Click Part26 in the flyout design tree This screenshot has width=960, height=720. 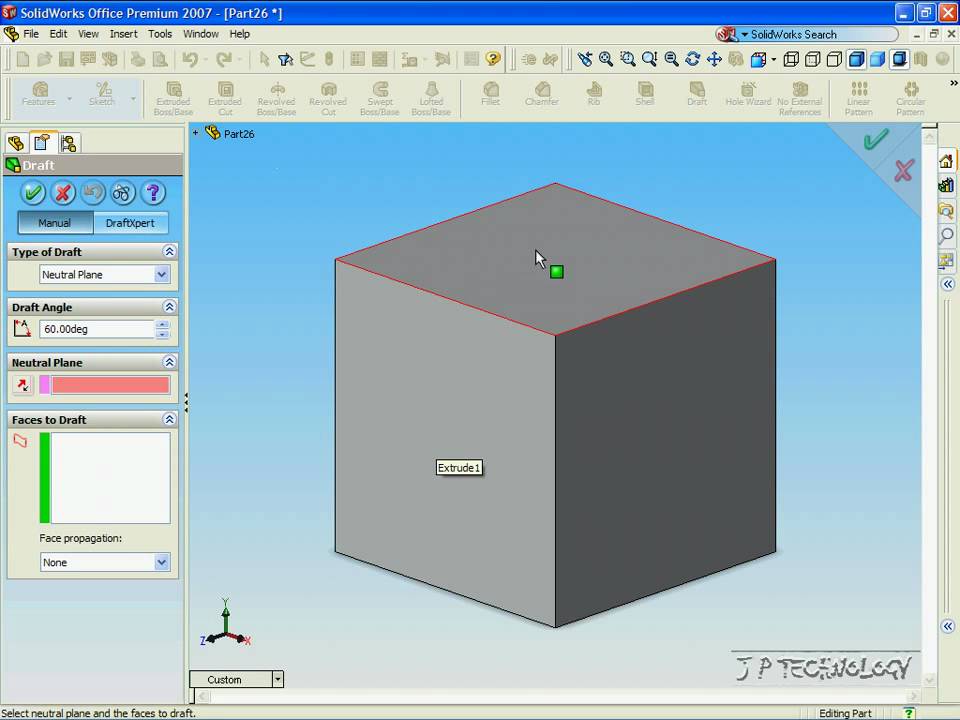(x=239, y=133)
